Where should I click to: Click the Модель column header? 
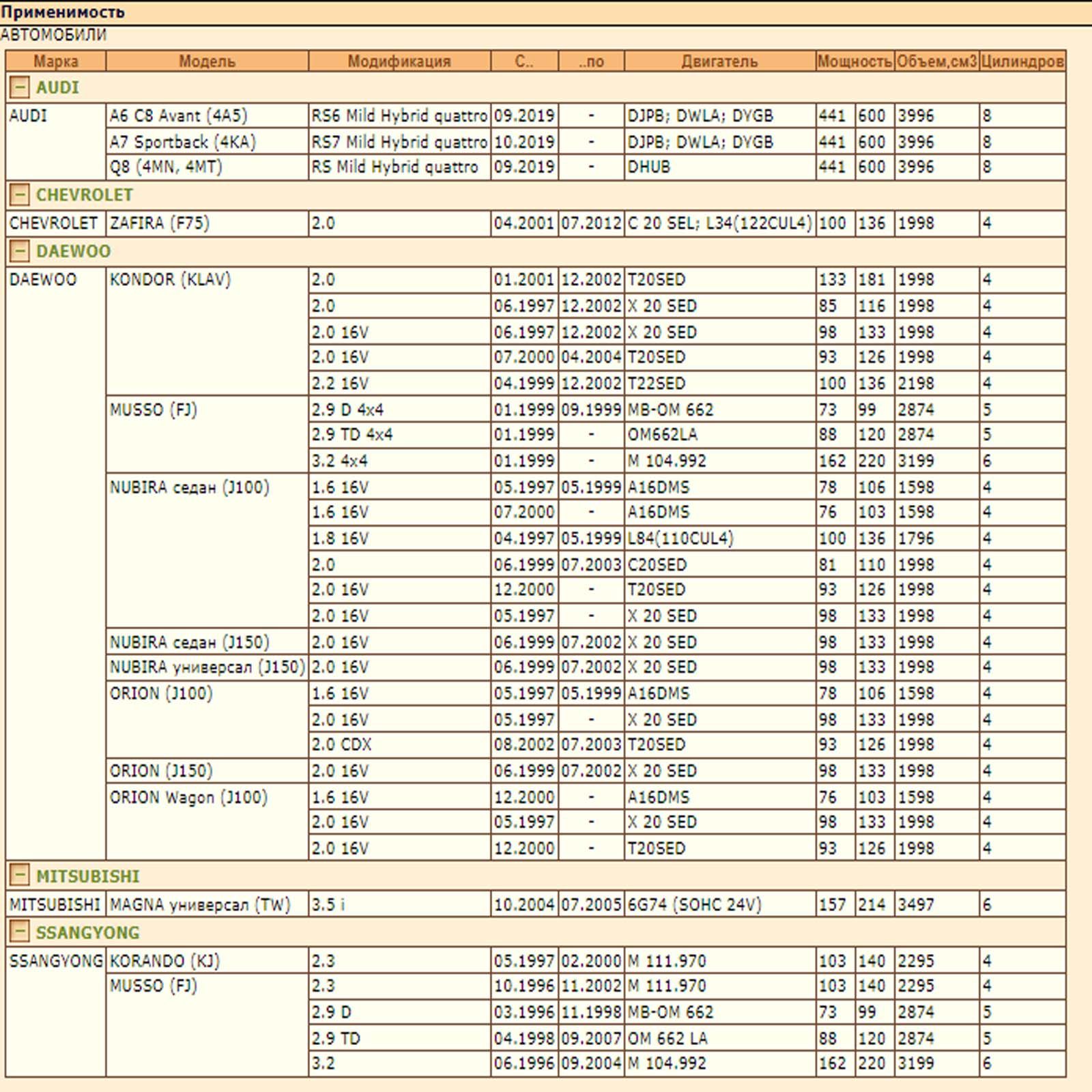tap(207, 61)
